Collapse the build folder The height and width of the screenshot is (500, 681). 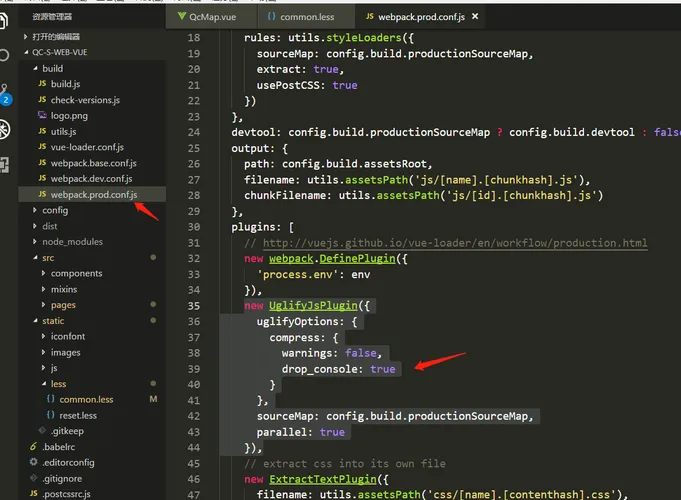click(x=35, y=68)
